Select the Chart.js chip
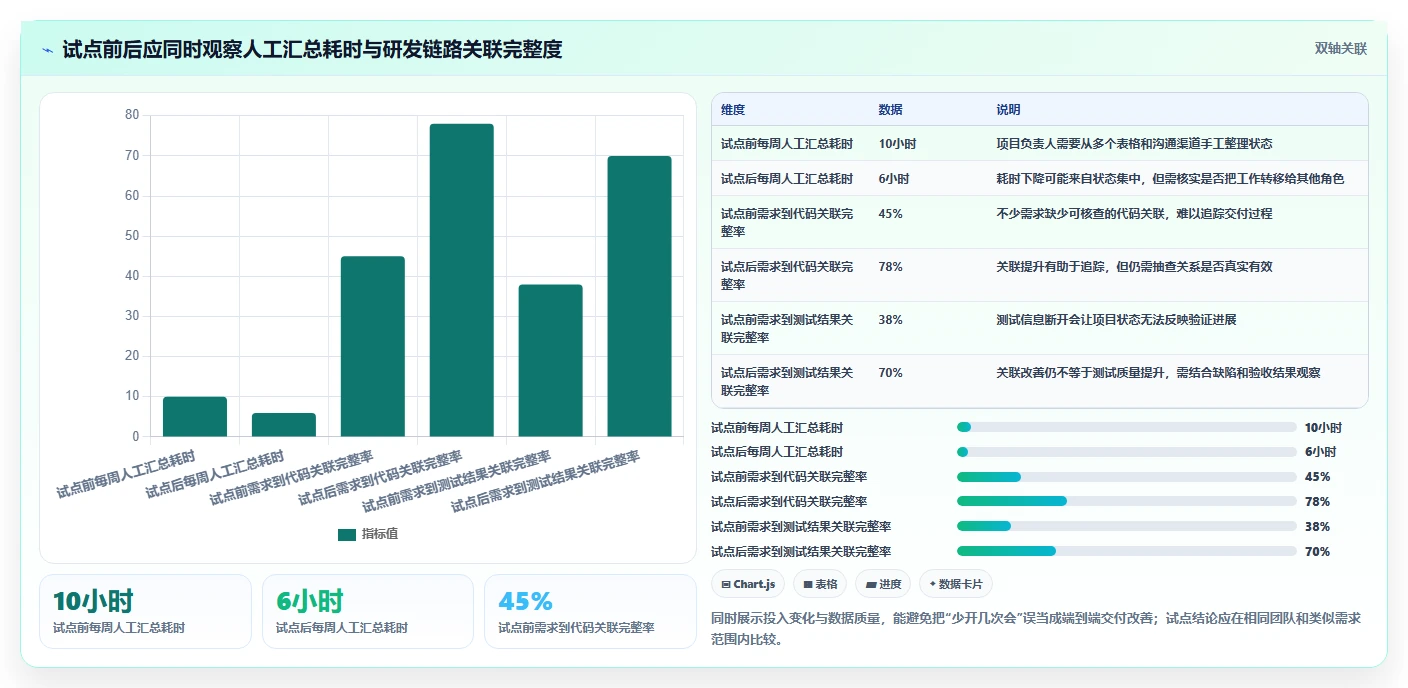Screen dimensions: 1408x688 748,584
